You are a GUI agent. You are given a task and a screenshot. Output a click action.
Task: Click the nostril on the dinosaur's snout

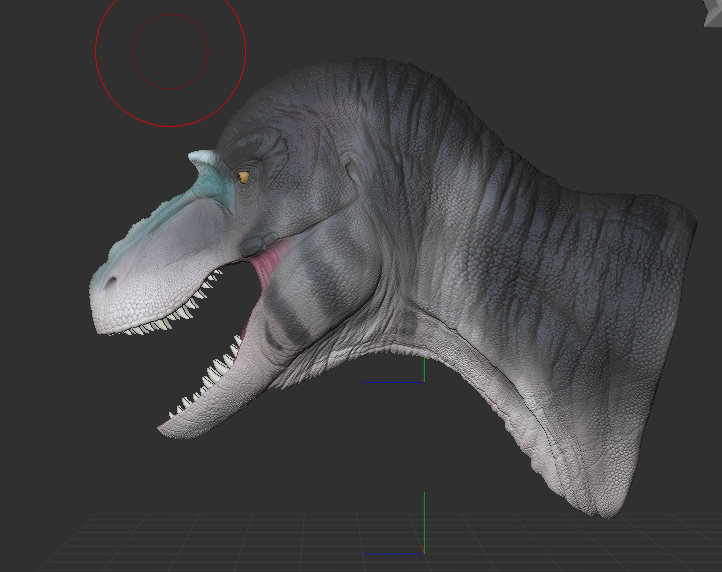click(x=110, y=281)
